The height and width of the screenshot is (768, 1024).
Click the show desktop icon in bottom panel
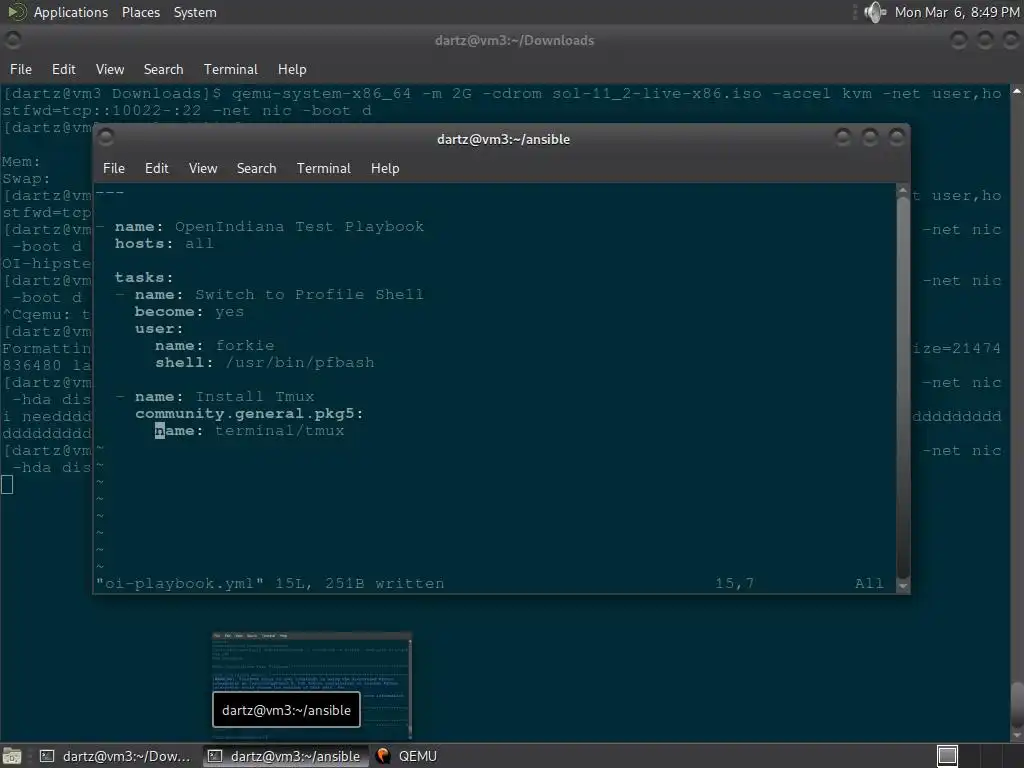pos(12,756)
